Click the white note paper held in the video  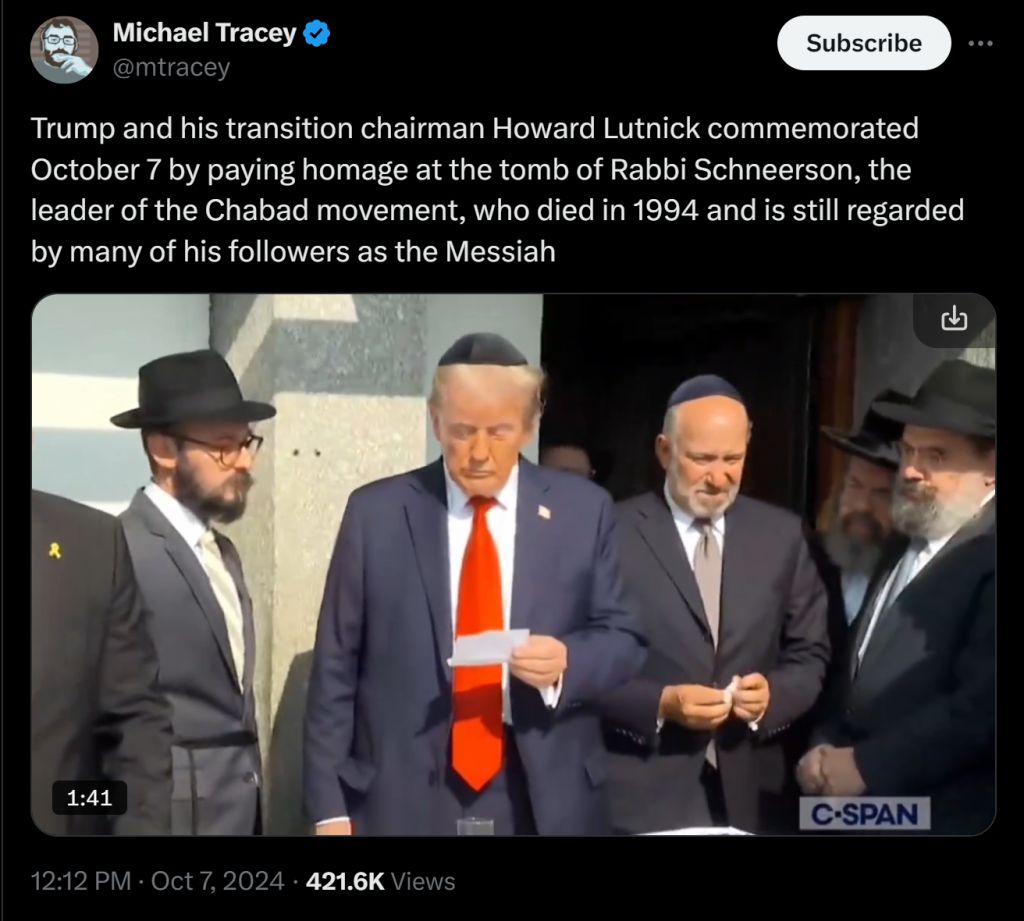(x=488, y=647)
